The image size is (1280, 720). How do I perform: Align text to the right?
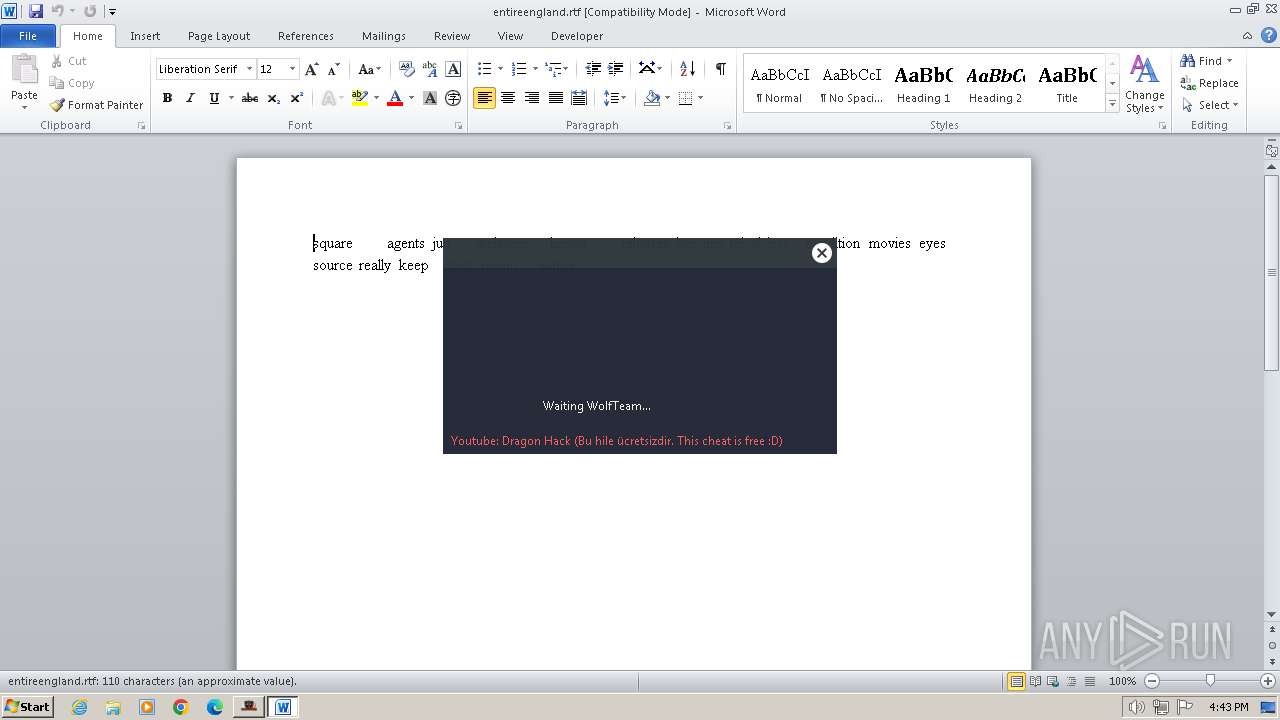click(x=532, y=98)
